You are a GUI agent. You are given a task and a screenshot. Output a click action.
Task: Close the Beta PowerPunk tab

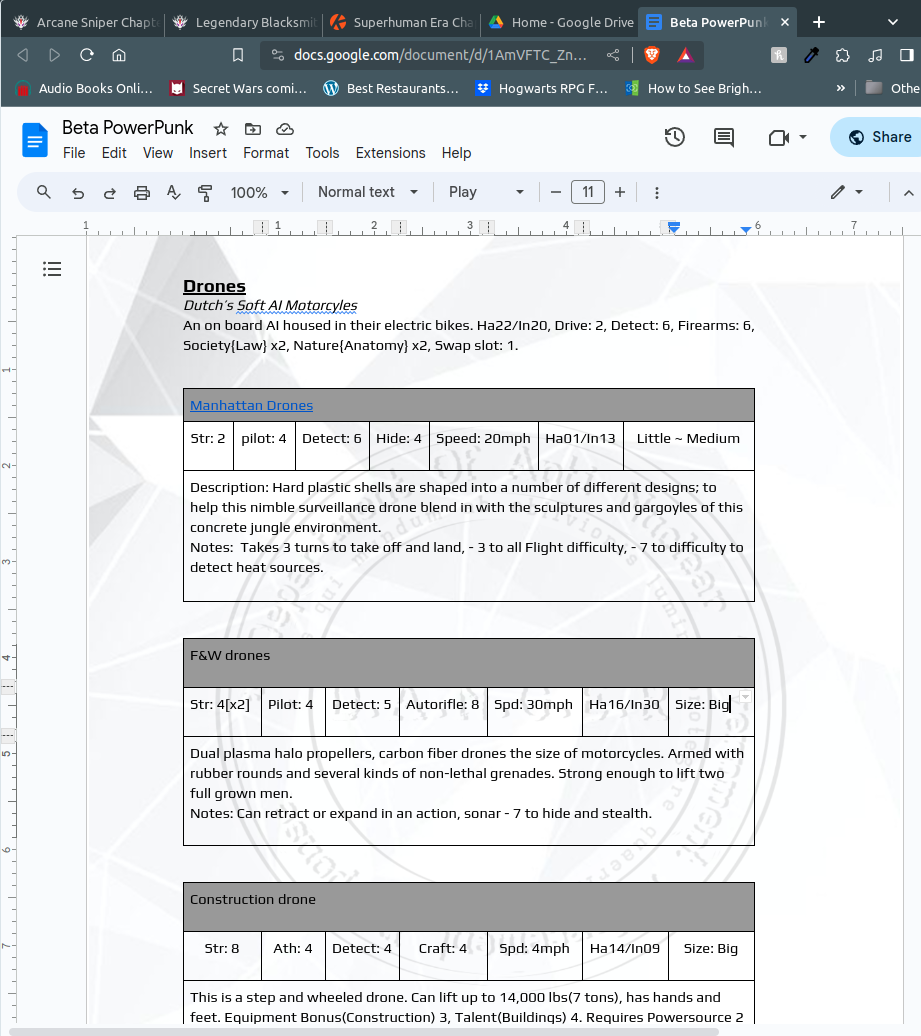coord(785,22)
